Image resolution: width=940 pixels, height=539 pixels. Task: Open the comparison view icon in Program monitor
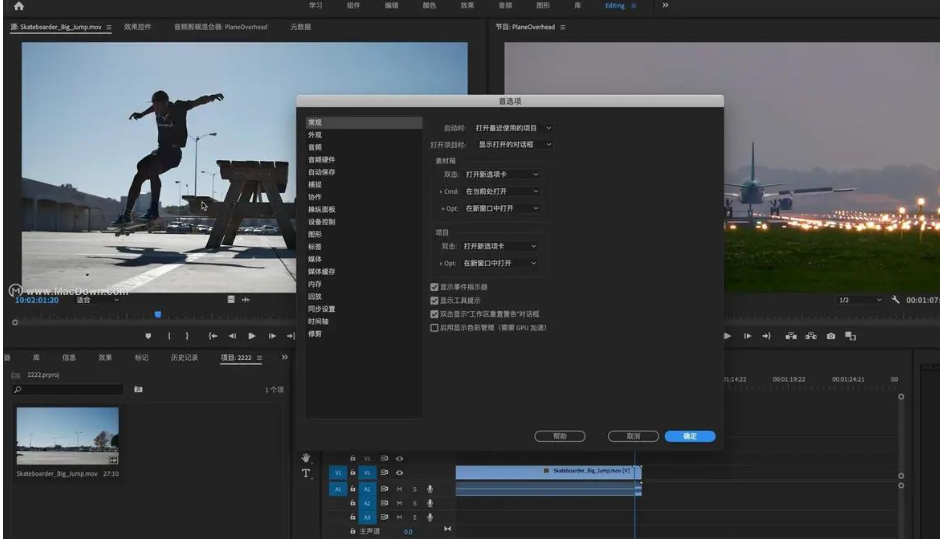pyautogui.click(x=851, y=336)
